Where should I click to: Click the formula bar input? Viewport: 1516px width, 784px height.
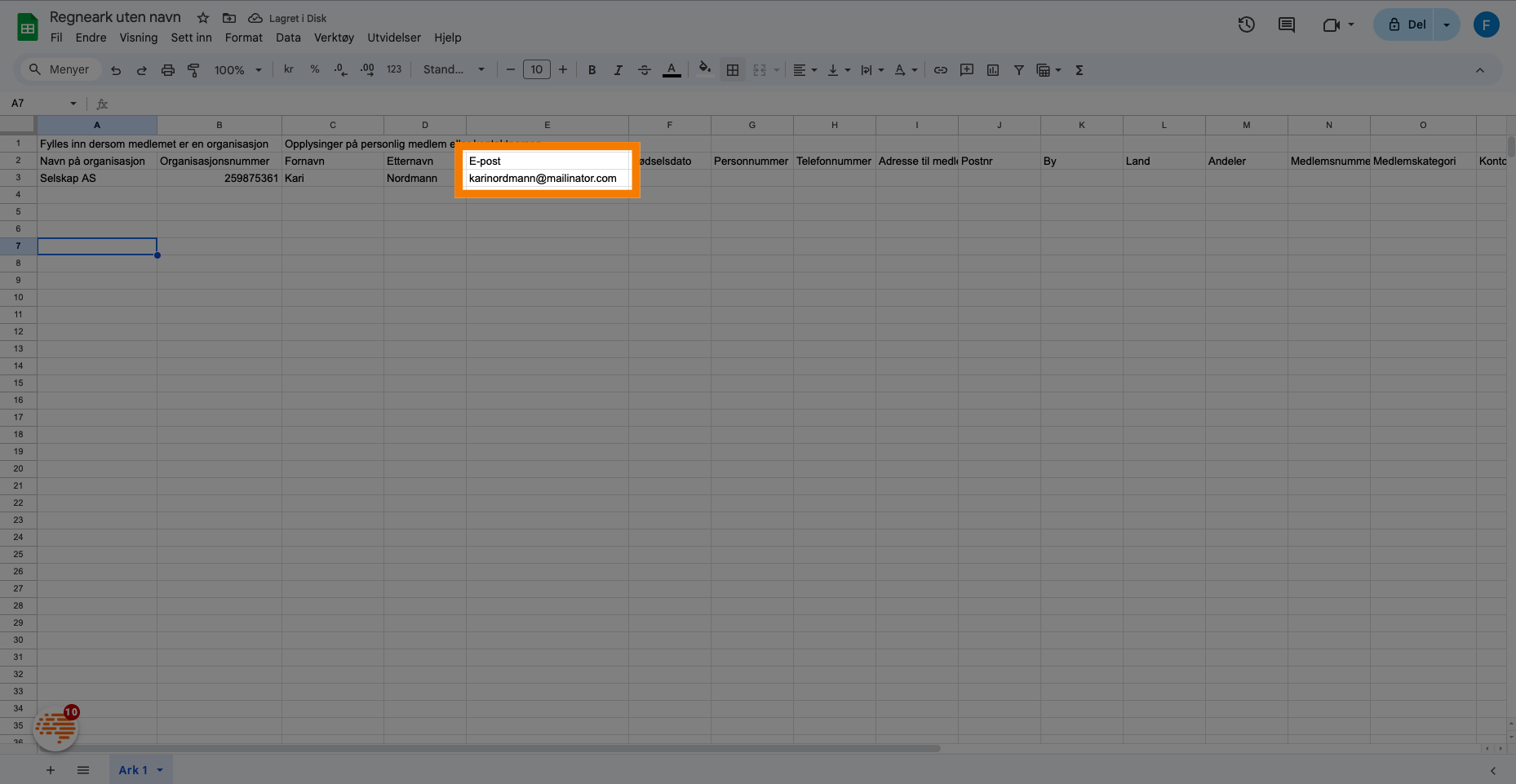pos(808,104)
